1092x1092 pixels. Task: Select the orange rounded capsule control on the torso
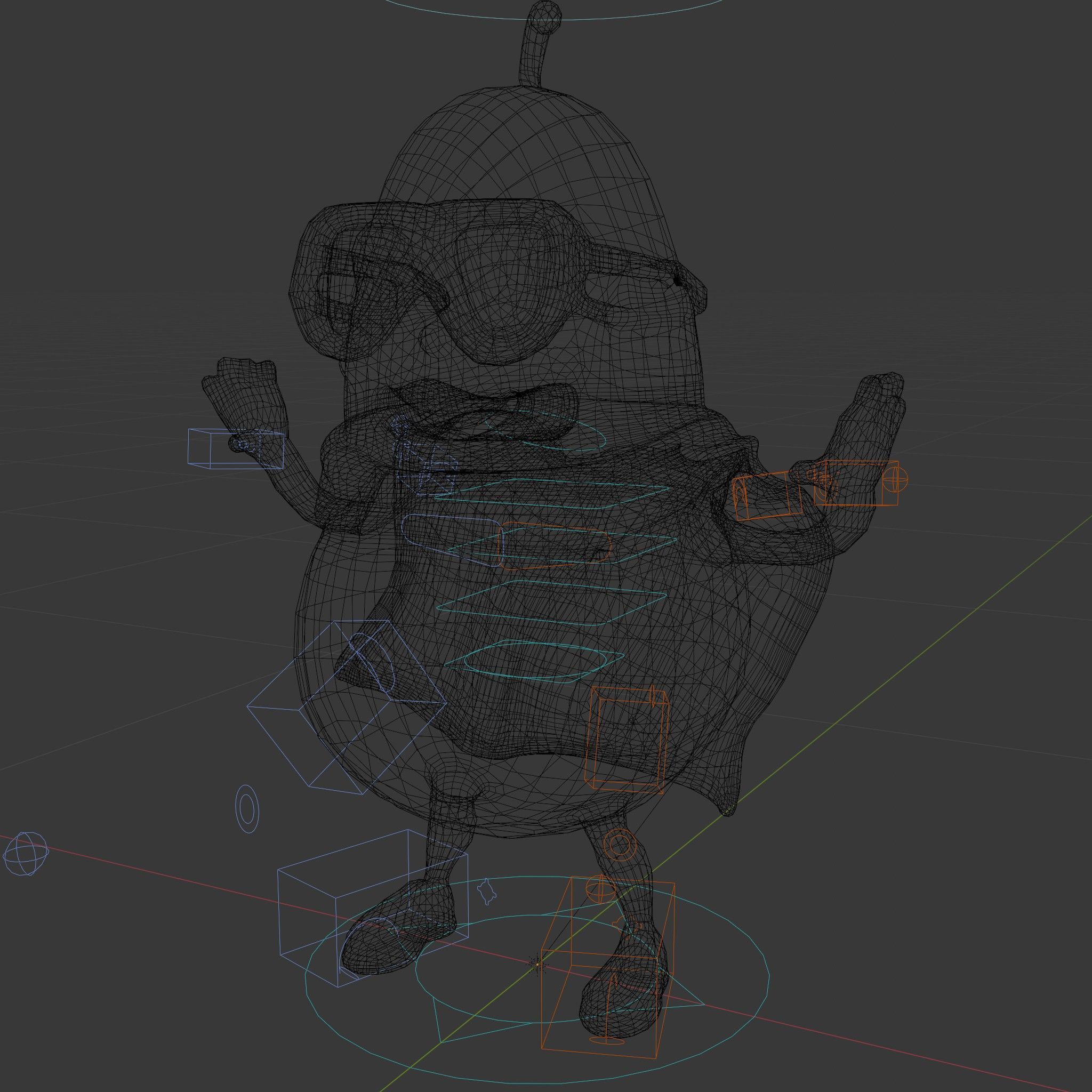pos(555,545)
